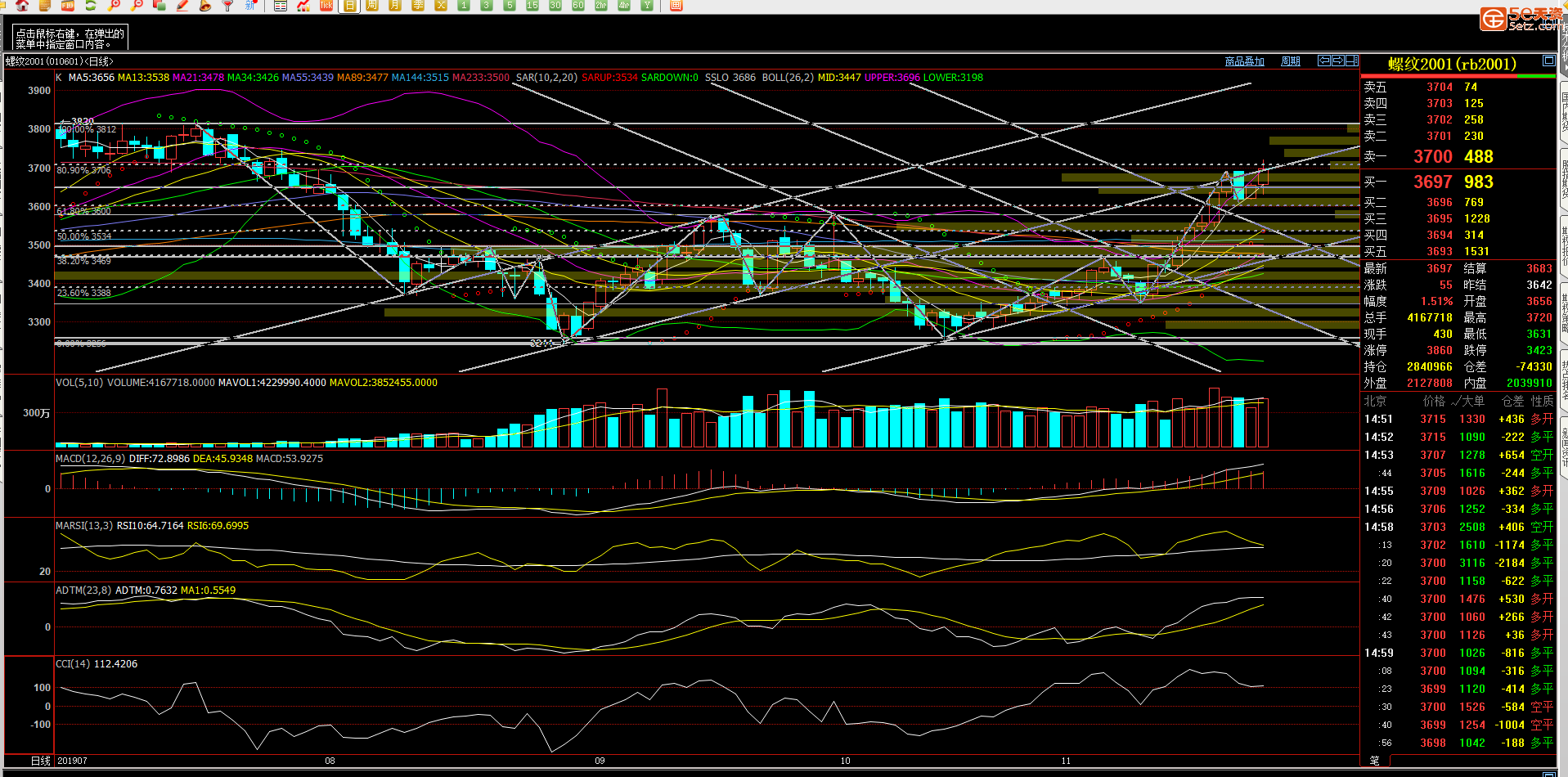Click the 买五 price 3693
Viewport: 1568px width, 777px height.
tap(1440, 251)
